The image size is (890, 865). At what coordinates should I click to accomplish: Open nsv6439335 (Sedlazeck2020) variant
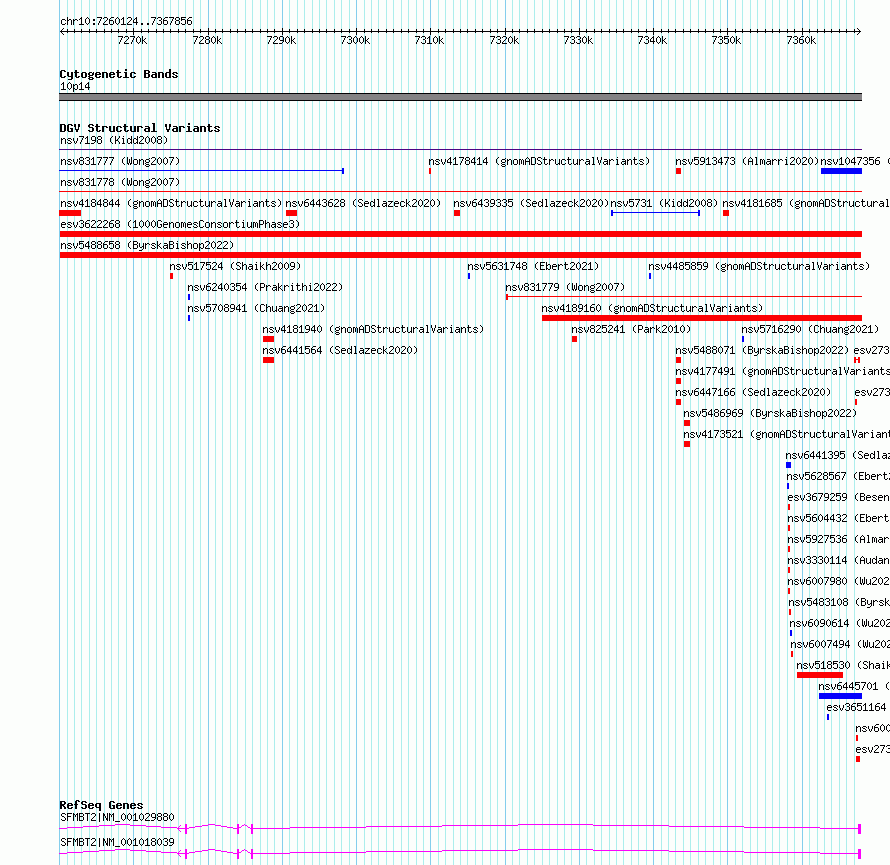point(531,203)
